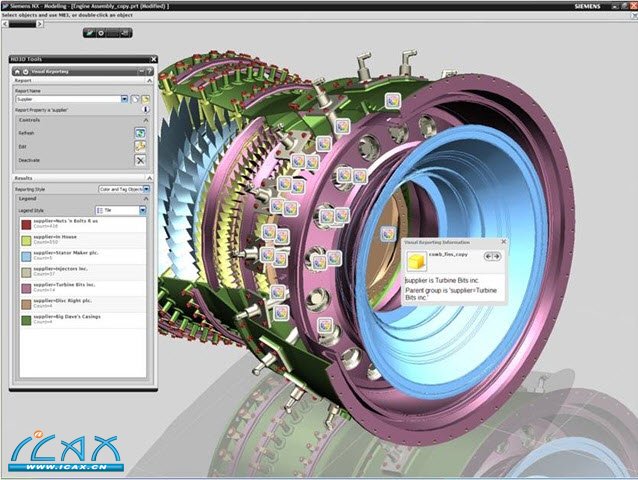This screenshot has width=638, height=480.
Task: Go to next item in Visual Reporting Information
Action: (x=496, y=256)
